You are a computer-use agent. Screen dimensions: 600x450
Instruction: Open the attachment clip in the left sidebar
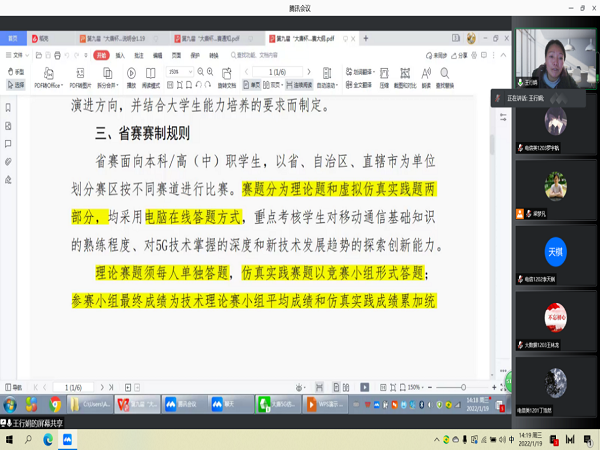(x=8, y=162)
